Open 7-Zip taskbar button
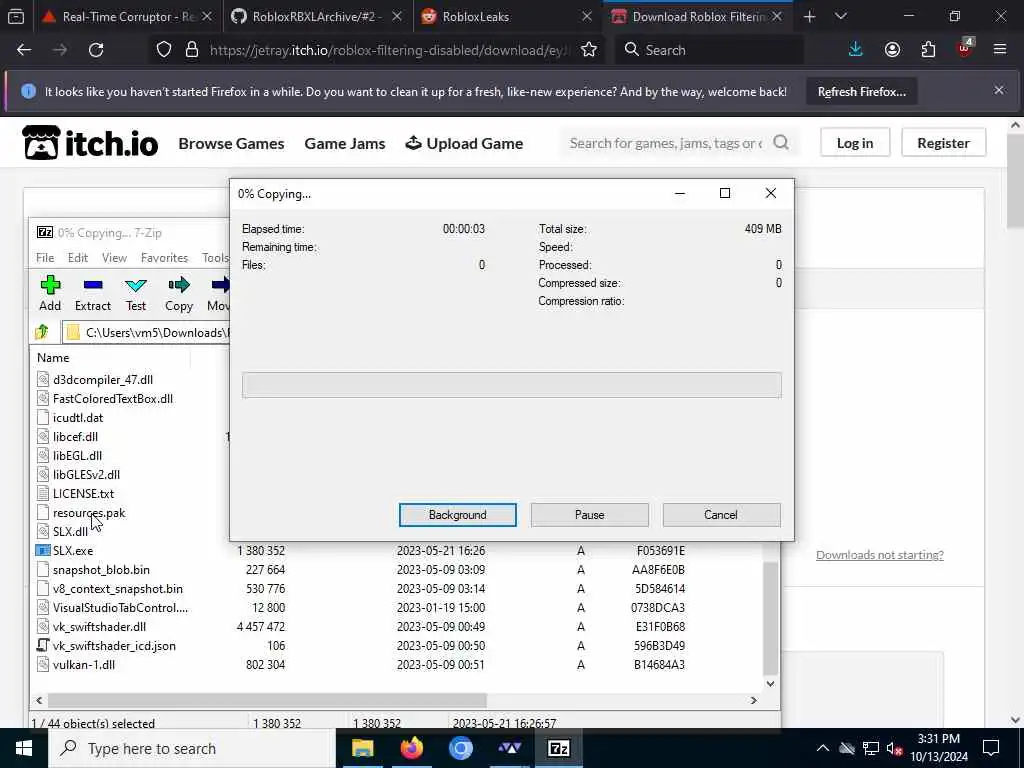The width and height of the screenshot is (1024, 768). click(x=558, y=748)
